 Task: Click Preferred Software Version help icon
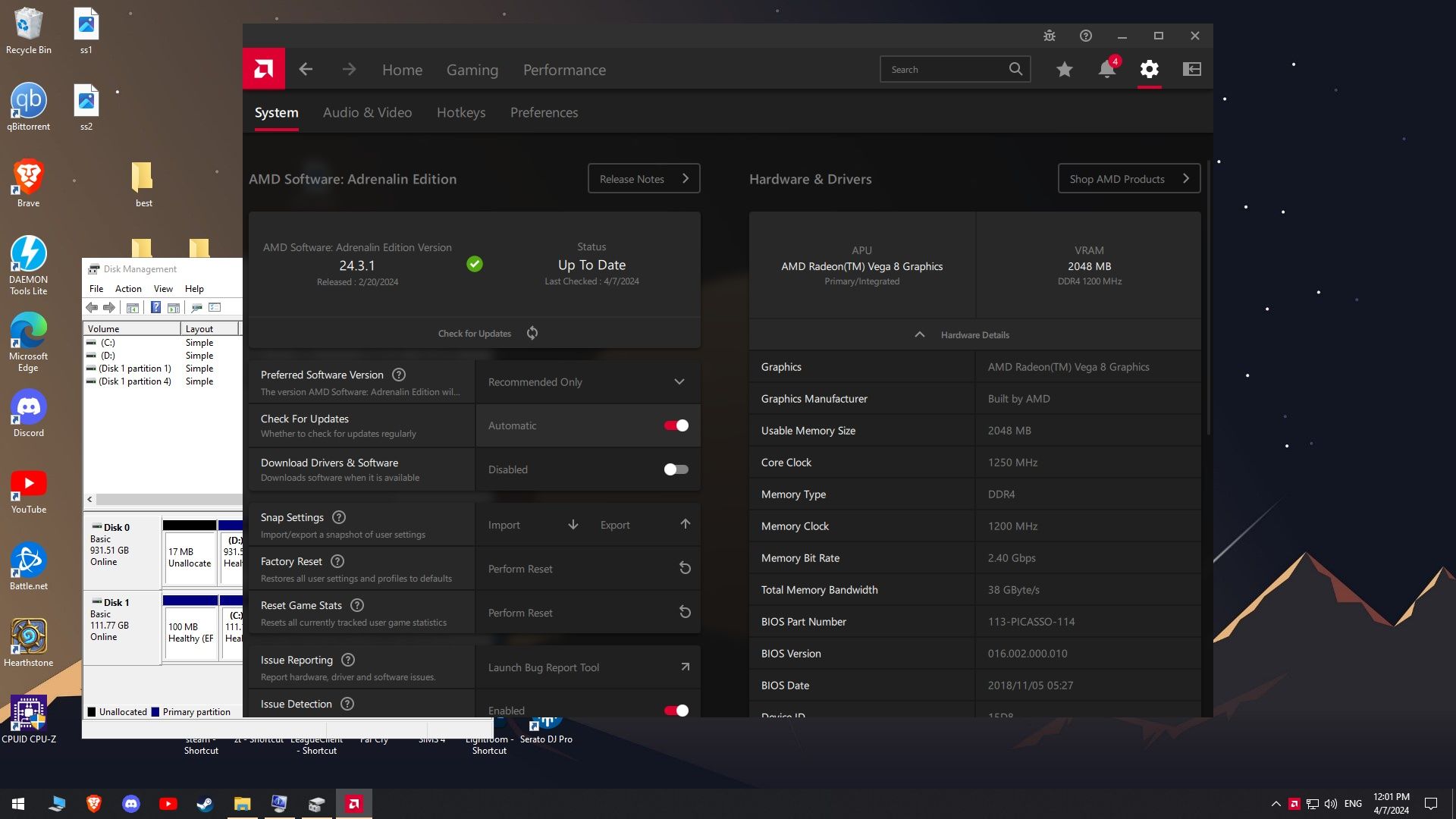[x=399, y=375]
